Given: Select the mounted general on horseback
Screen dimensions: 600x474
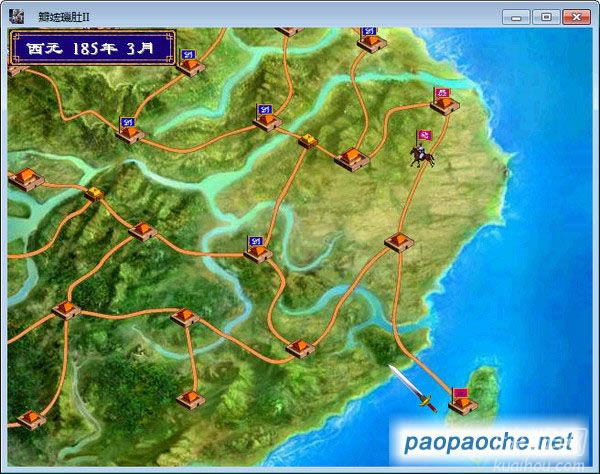Looking at the screenshot, I should coord(422,150).
